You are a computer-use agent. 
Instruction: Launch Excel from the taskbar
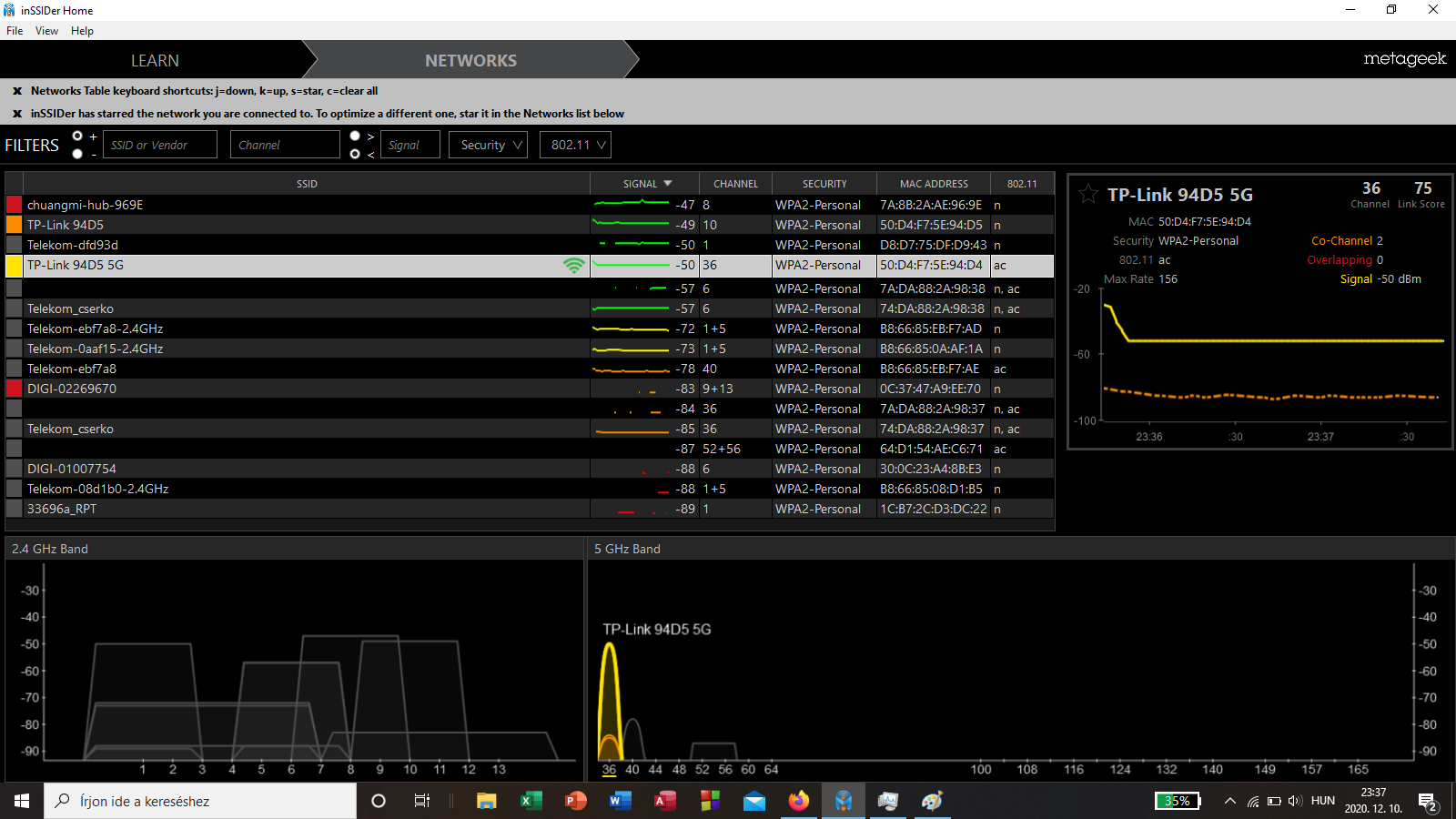click(531, 801)
